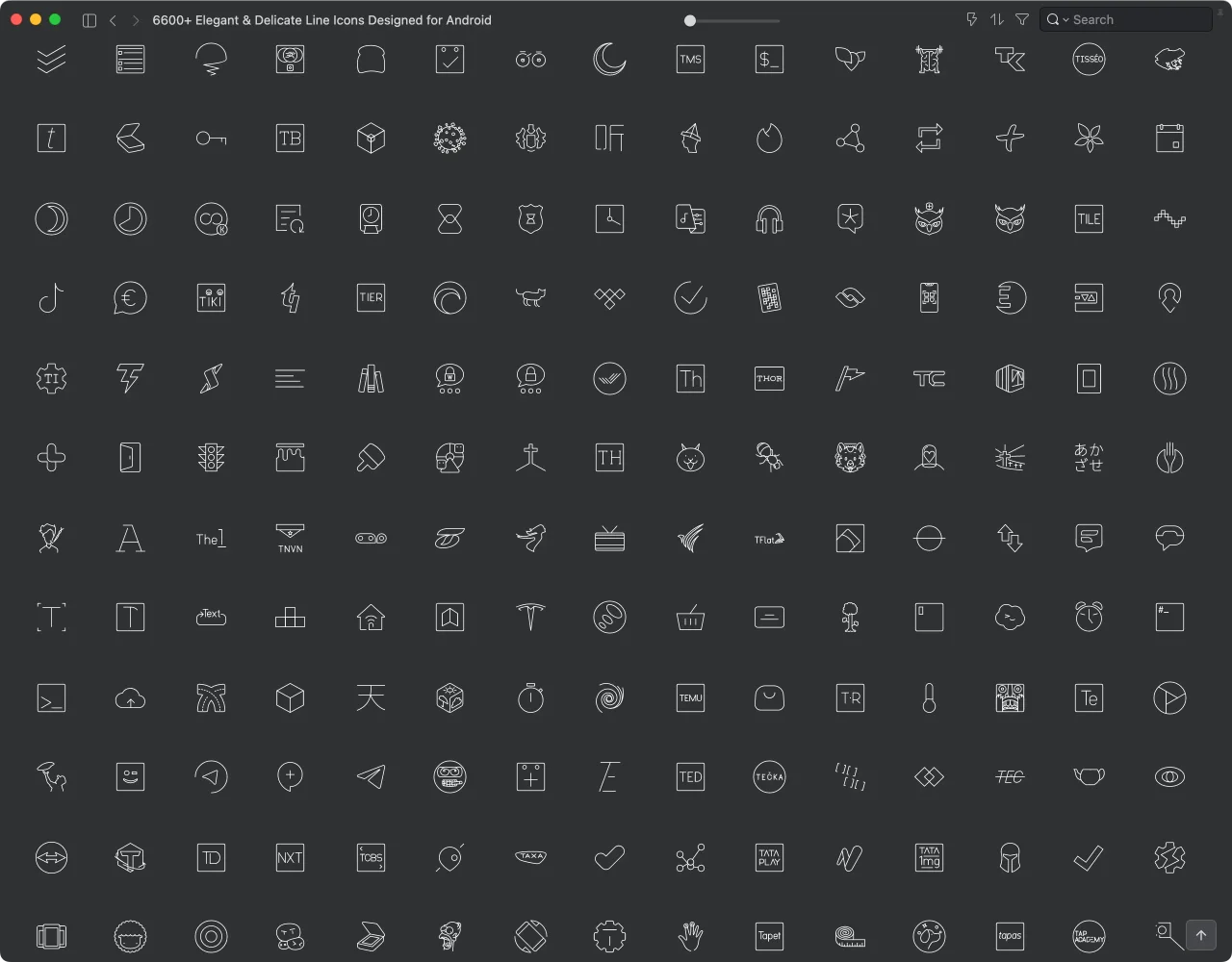The width and height of the screenshot is (1232, 962).
Task: Open the filter funnel menu
Action: pyautogui.click(x=1022, y=19)
